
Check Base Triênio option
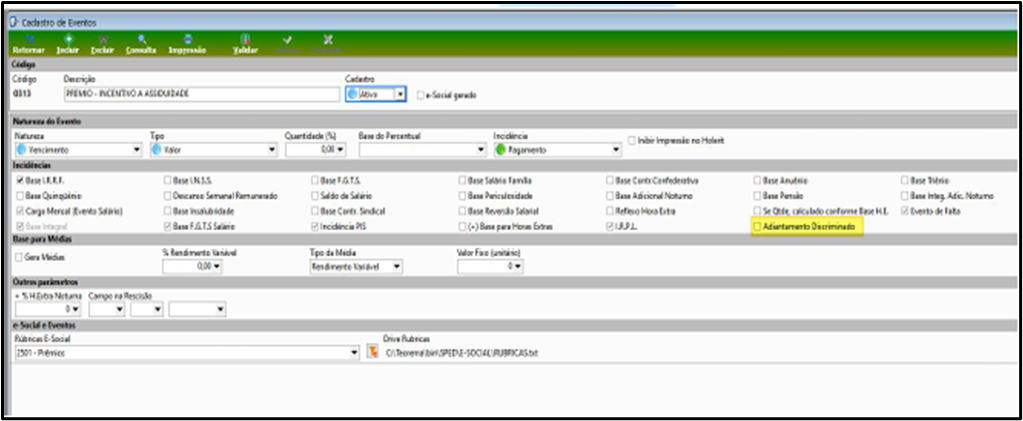tap(904, 180)
